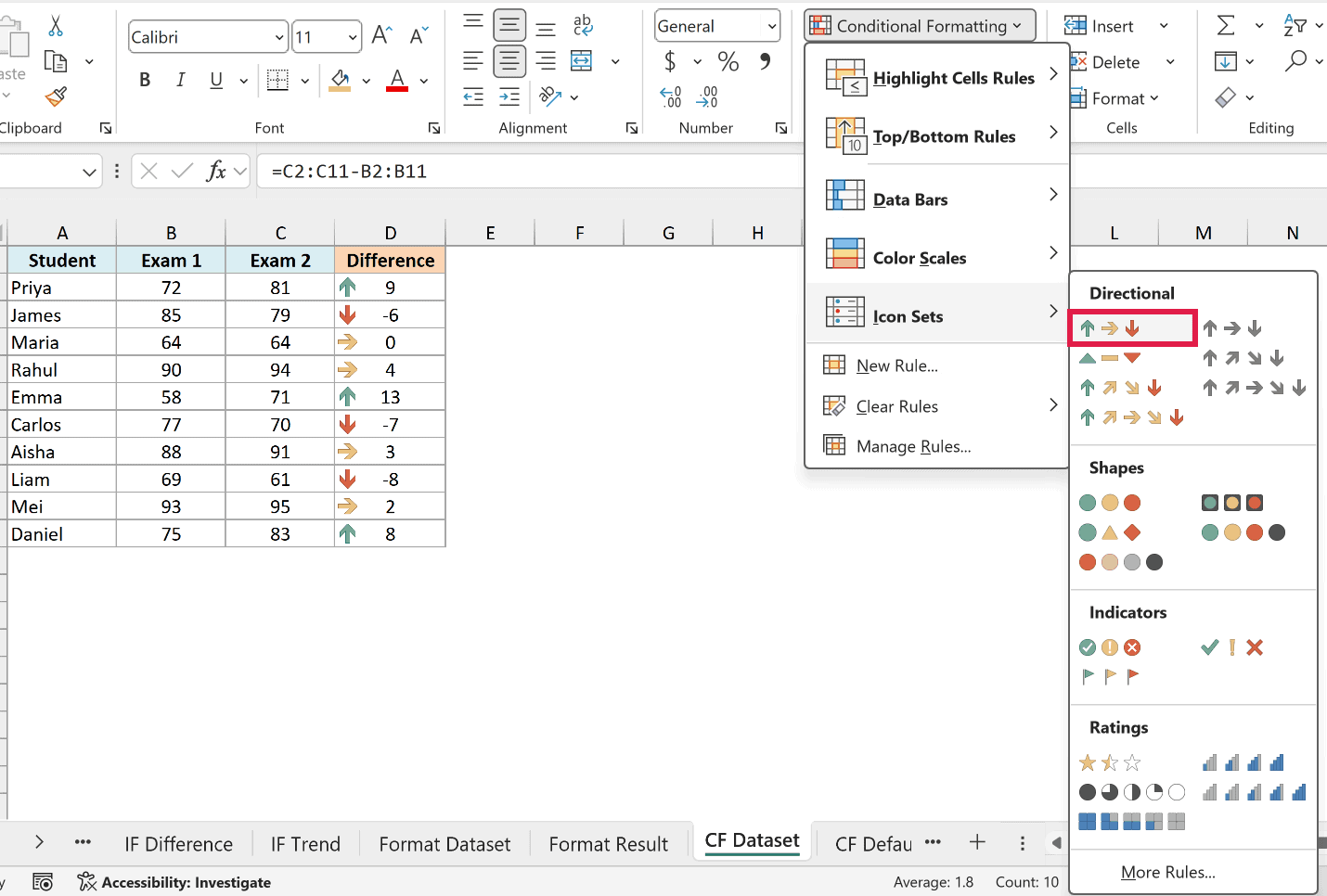Open the Calibri font name dropdown
This screenshot has height=896, width=1327.
point(279,37)
